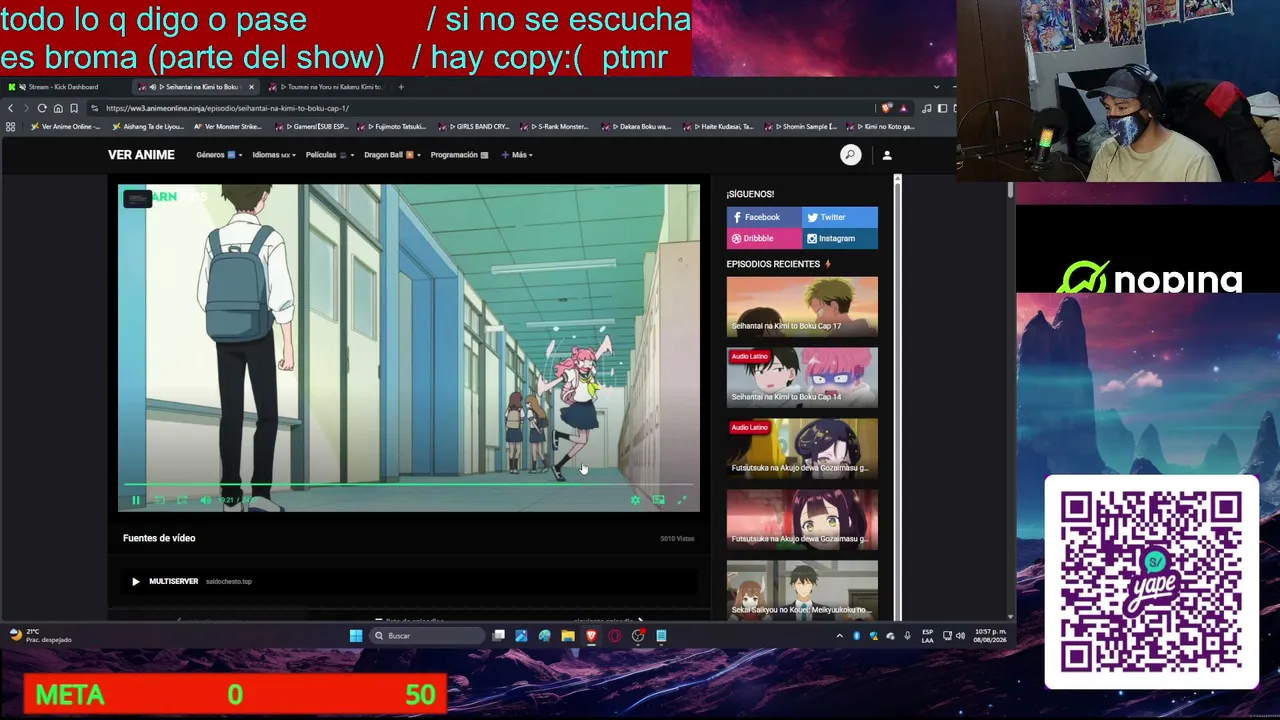The height and width of the screenshot is (720, 1280).
Task: Open Brave Shields lion icon
Action: 886,108
